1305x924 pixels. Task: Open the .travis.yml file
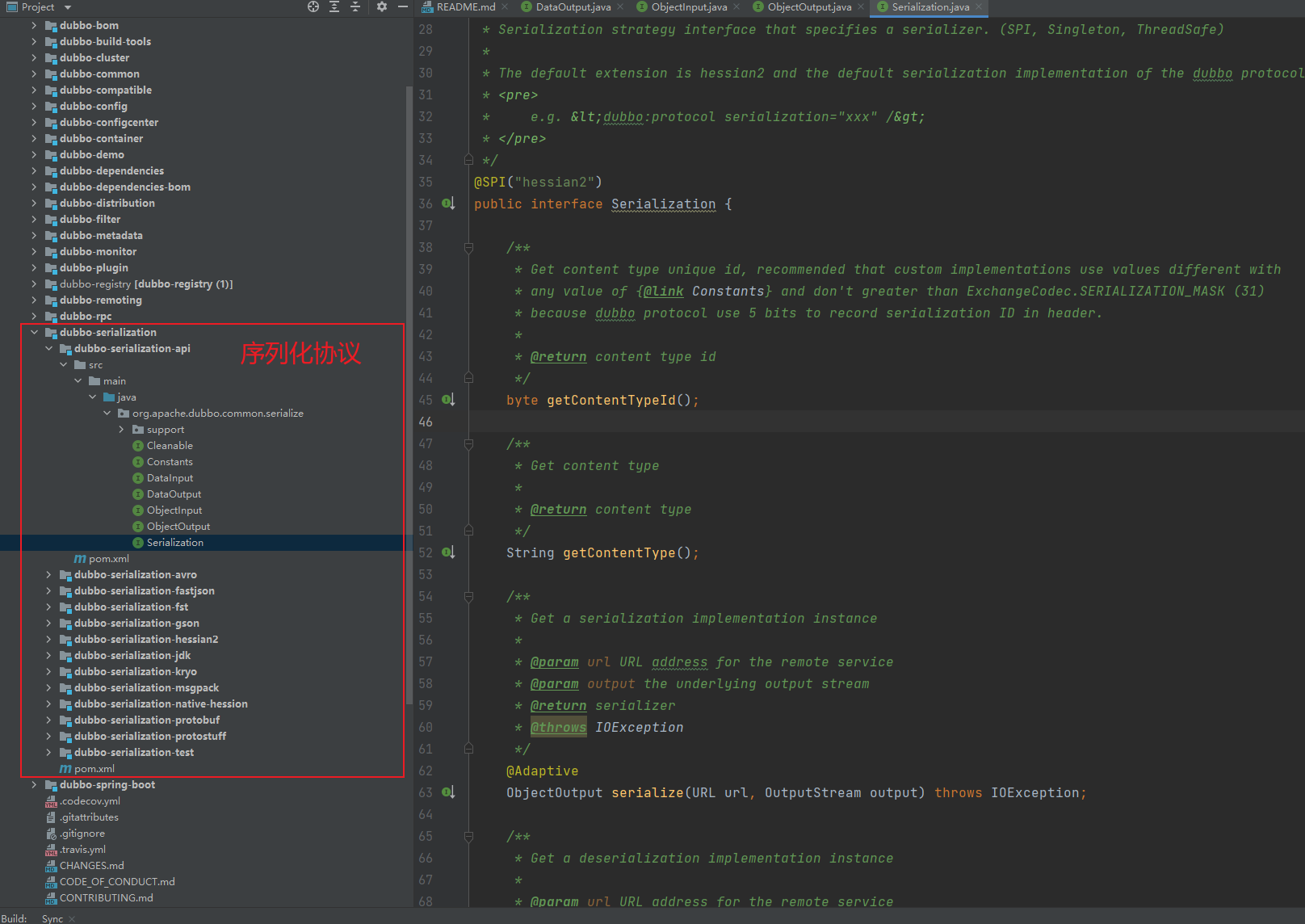point(82,850)
